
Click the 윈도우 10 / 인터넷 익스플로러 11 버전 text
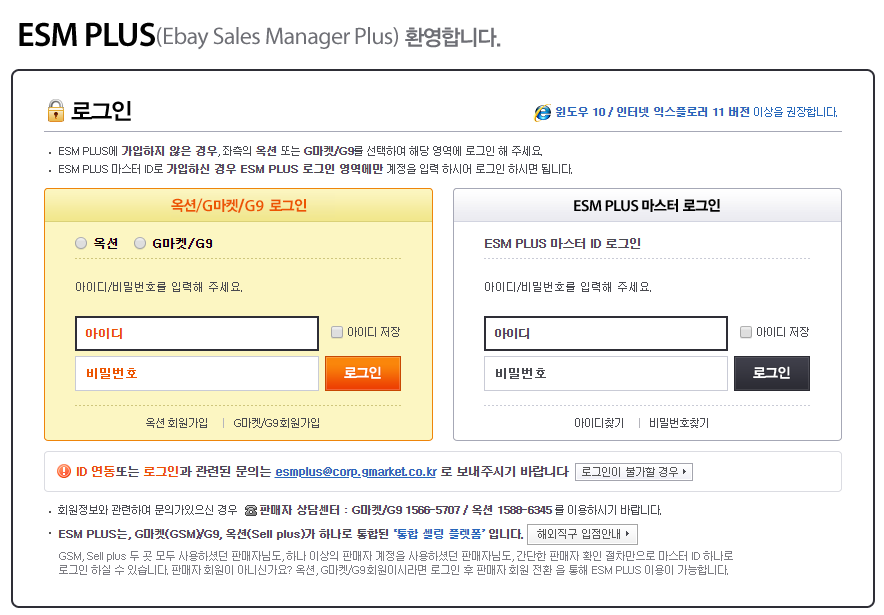coord(652,112)
